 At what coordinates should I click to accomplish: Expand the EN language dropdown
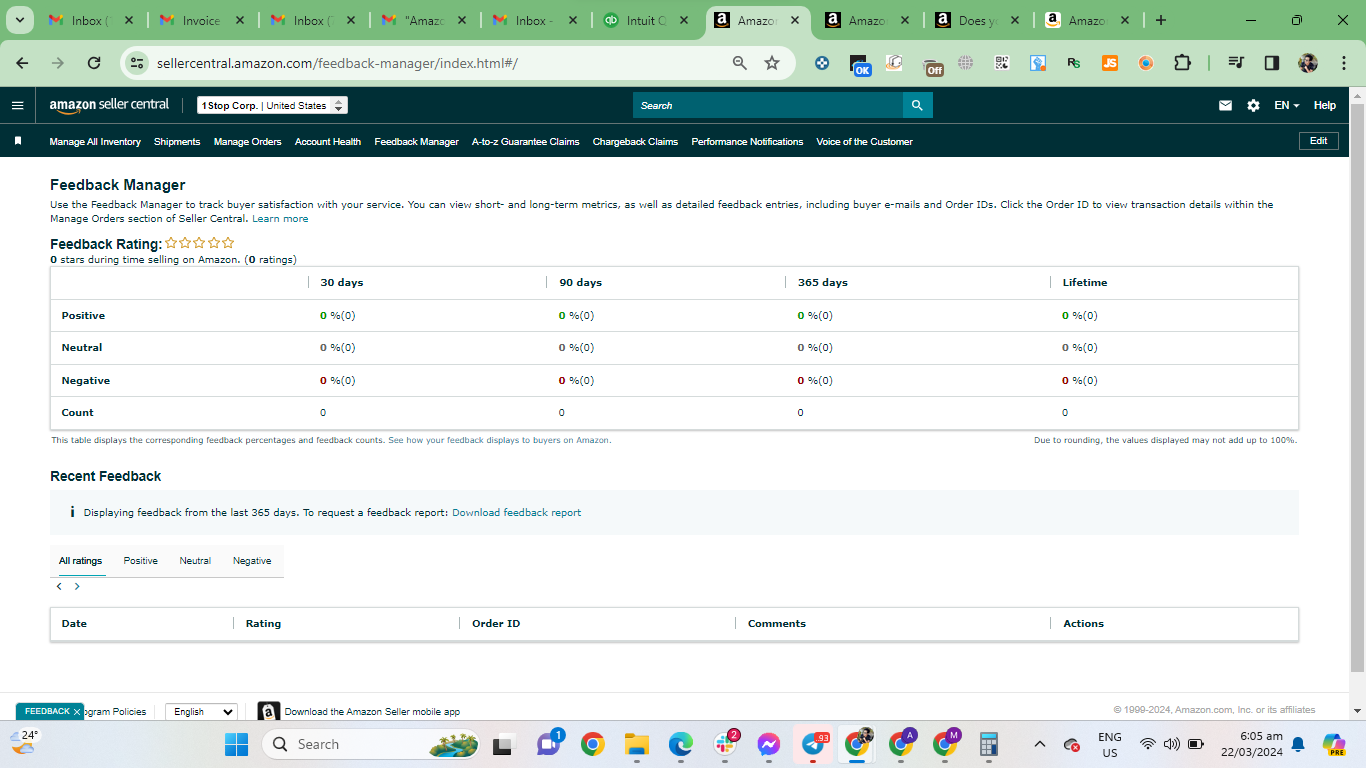coord(1287,105)
